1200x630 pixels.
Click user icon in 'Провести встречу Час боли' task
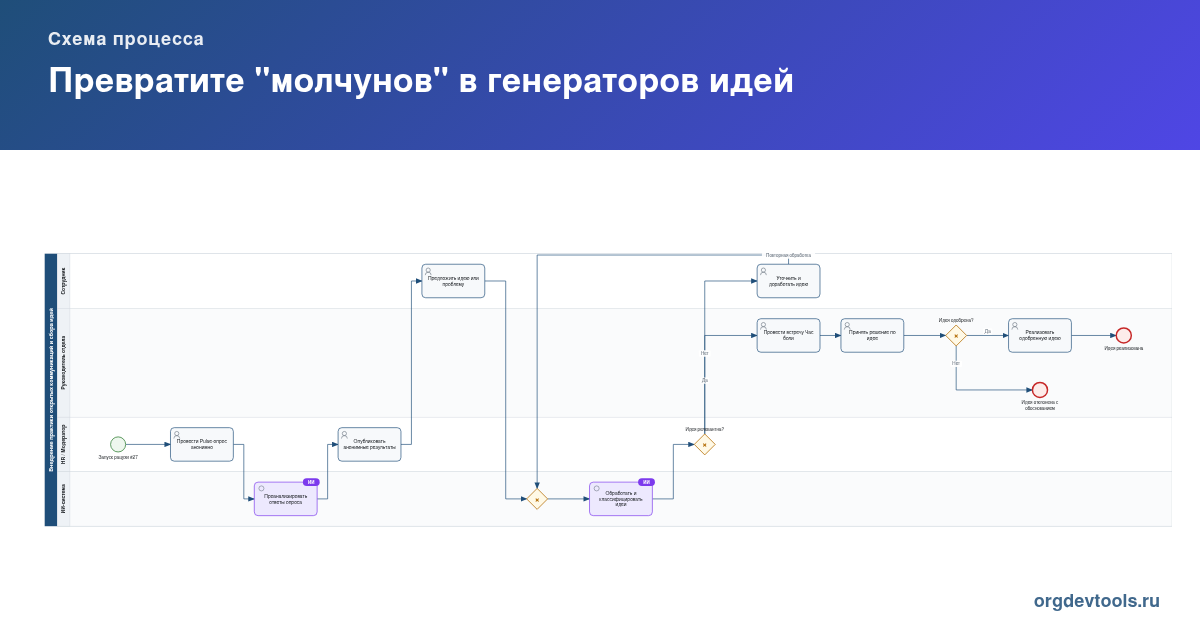coord(763,325)
